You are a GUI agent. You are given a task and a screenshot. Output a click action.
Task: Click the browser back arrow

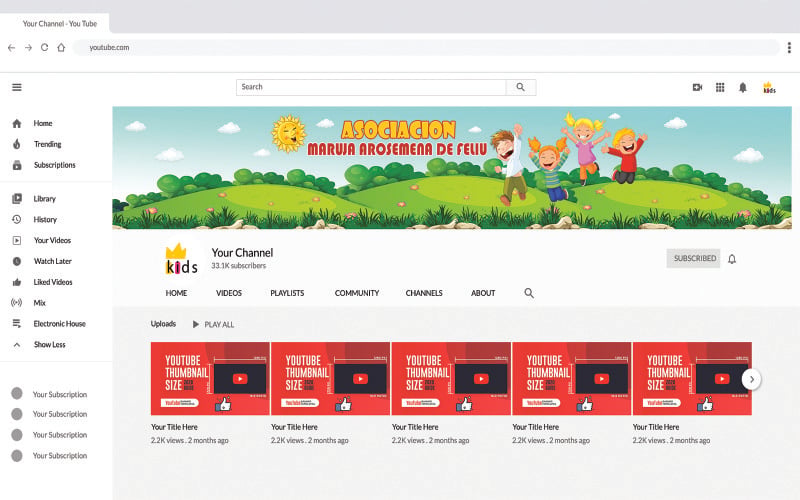(11, 47)
